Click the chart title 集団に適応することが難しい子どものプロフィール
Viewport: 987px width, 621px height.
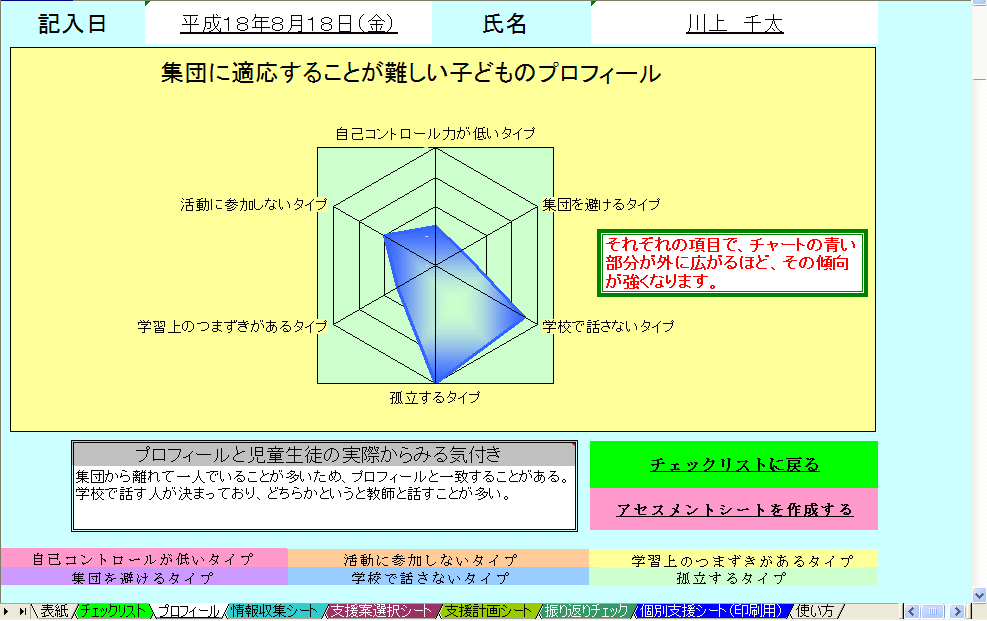pos(411,73)
